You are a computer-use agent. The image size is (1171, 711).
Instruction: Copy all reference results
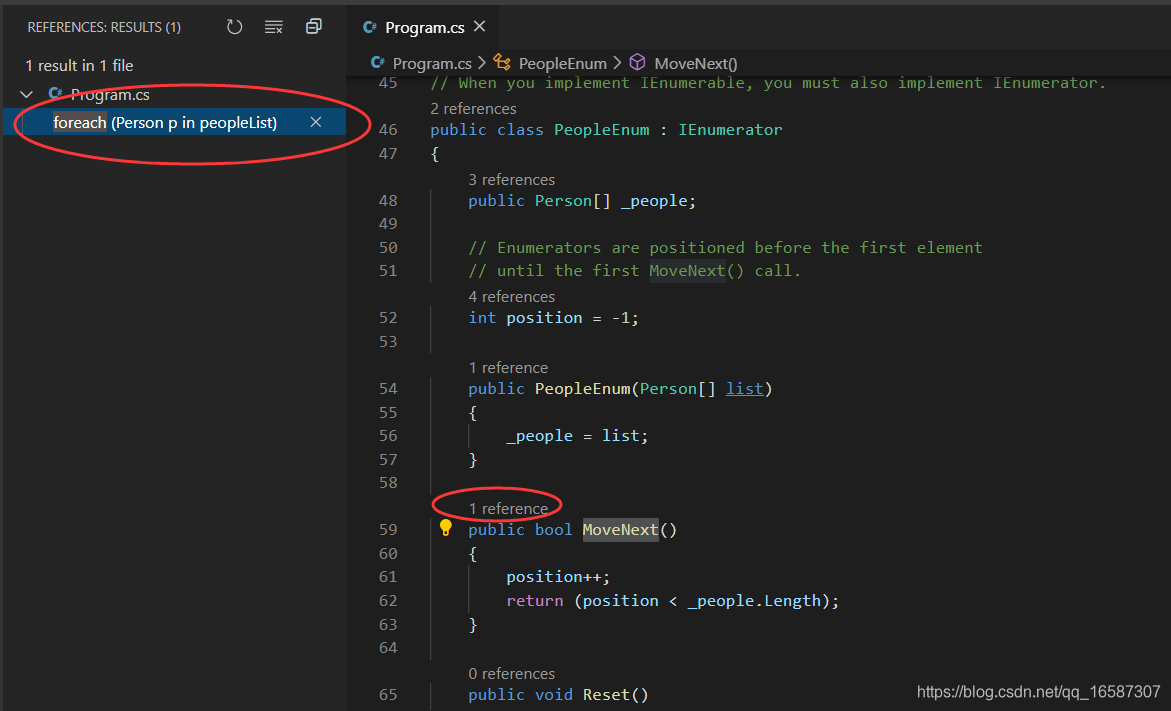click(x=313, y=25)
